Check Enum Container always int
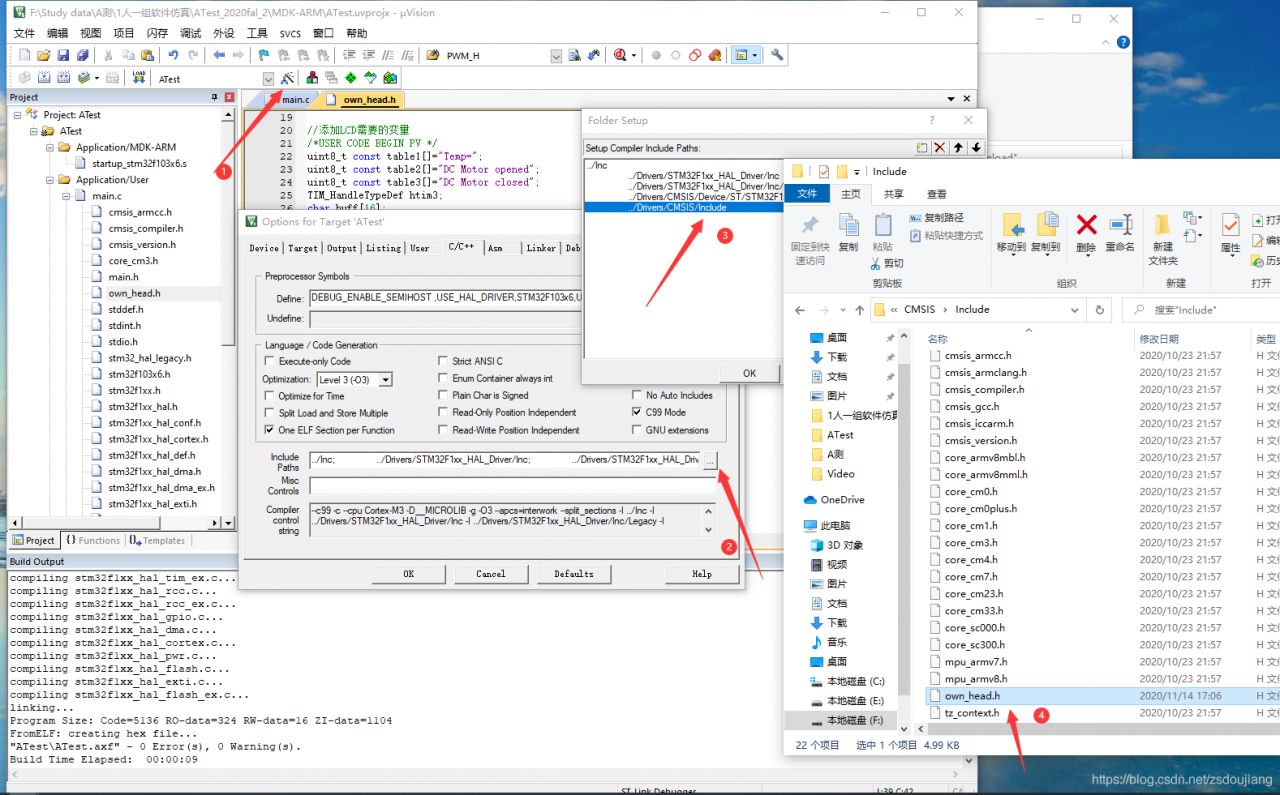The height and width of the screenshot is (795, 1280). 443,378
